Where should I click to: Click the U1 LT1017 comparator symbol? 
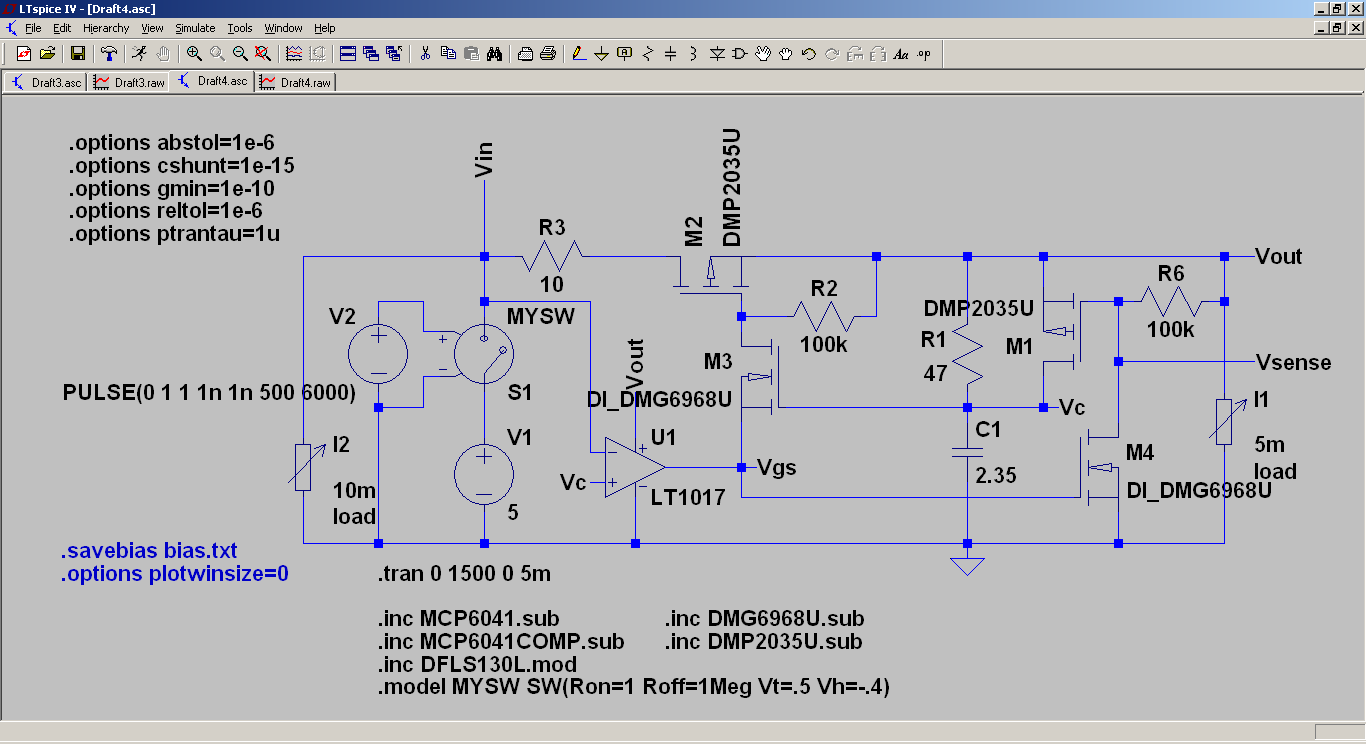click(634, 467)
